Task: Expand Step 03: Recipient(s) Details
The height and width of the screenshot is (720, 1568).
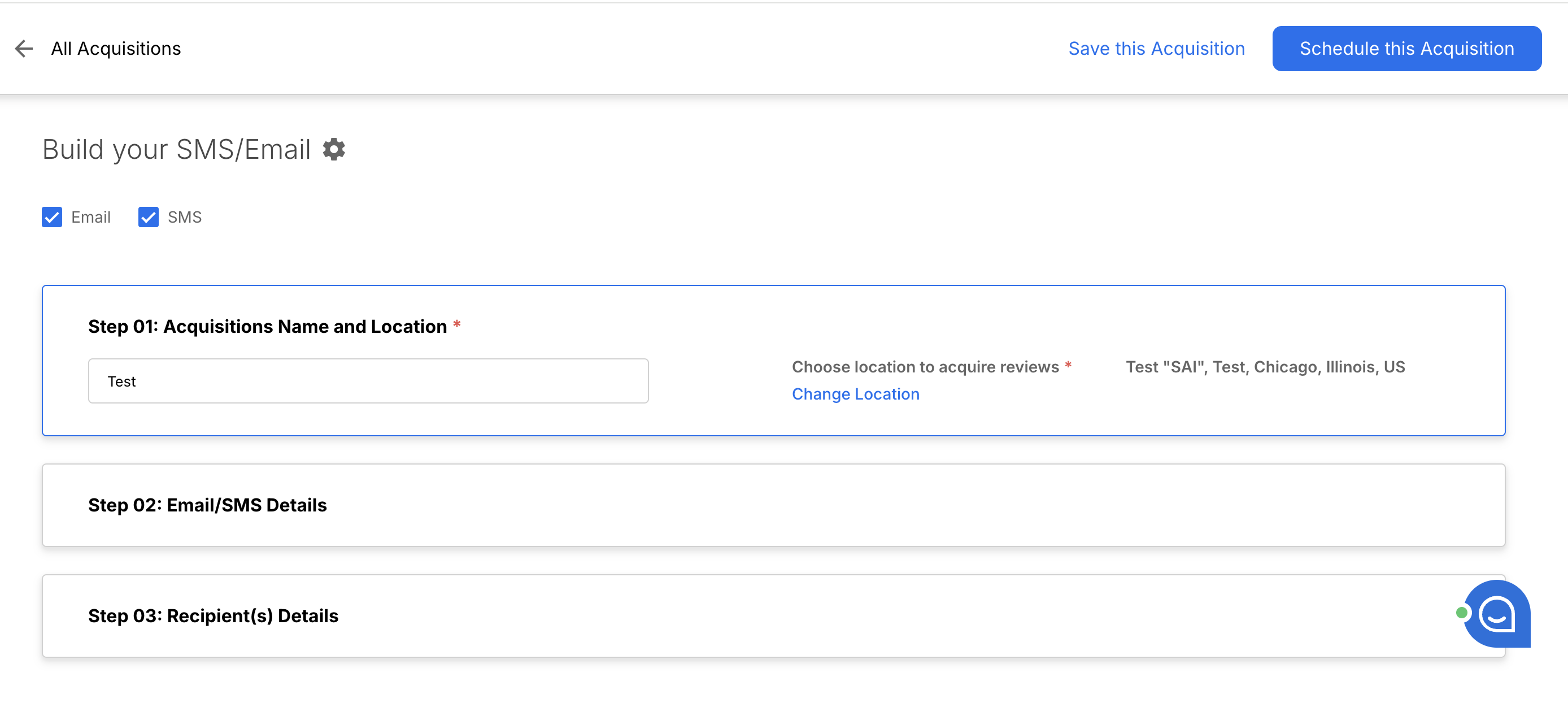Action: (x=213, y=616)
